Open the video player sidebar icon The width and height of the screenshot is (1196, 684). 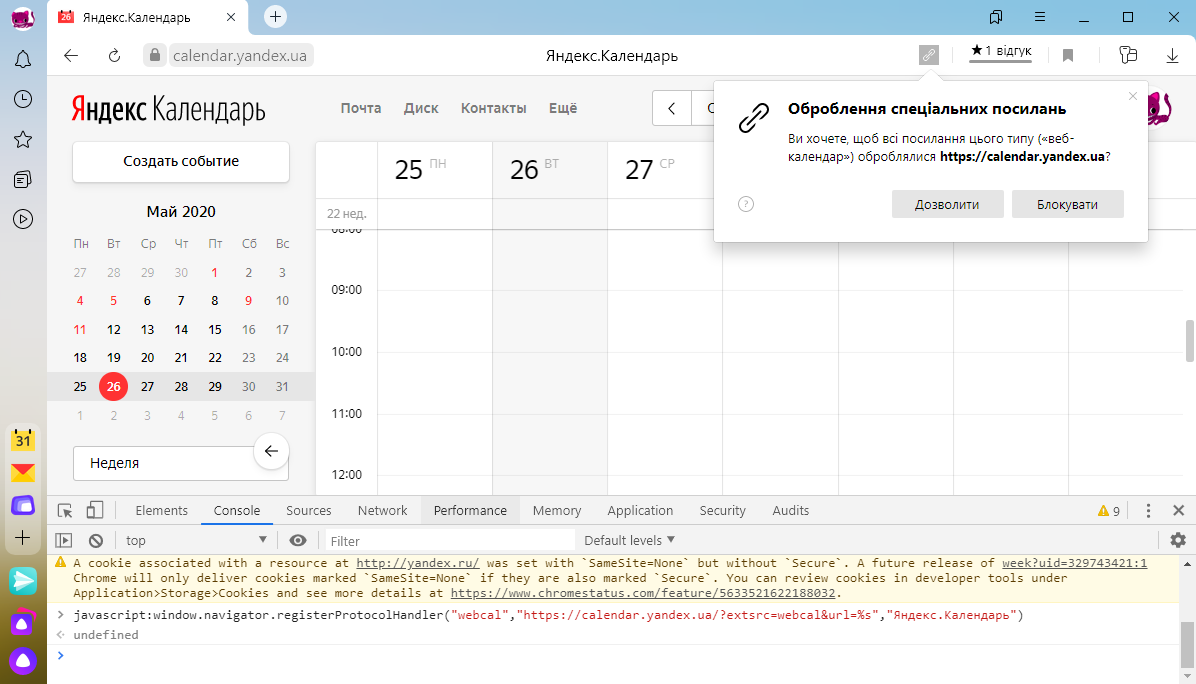(x=23, y=220)
